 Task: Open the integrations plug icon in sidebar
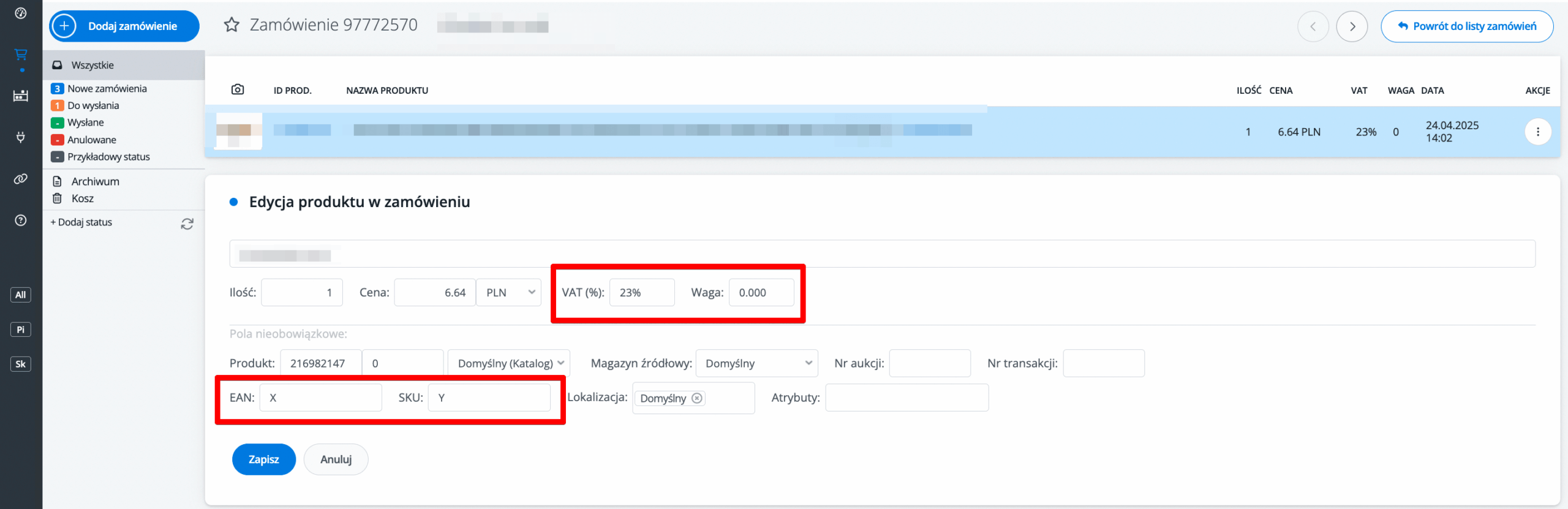(21, 137)
